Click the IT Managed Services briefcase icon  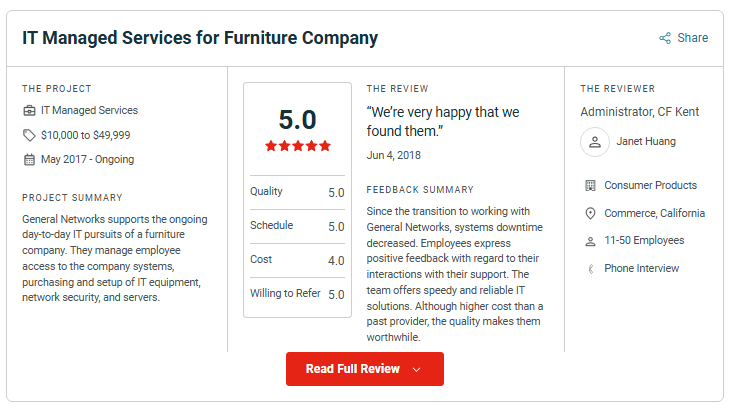pos(29,110)
